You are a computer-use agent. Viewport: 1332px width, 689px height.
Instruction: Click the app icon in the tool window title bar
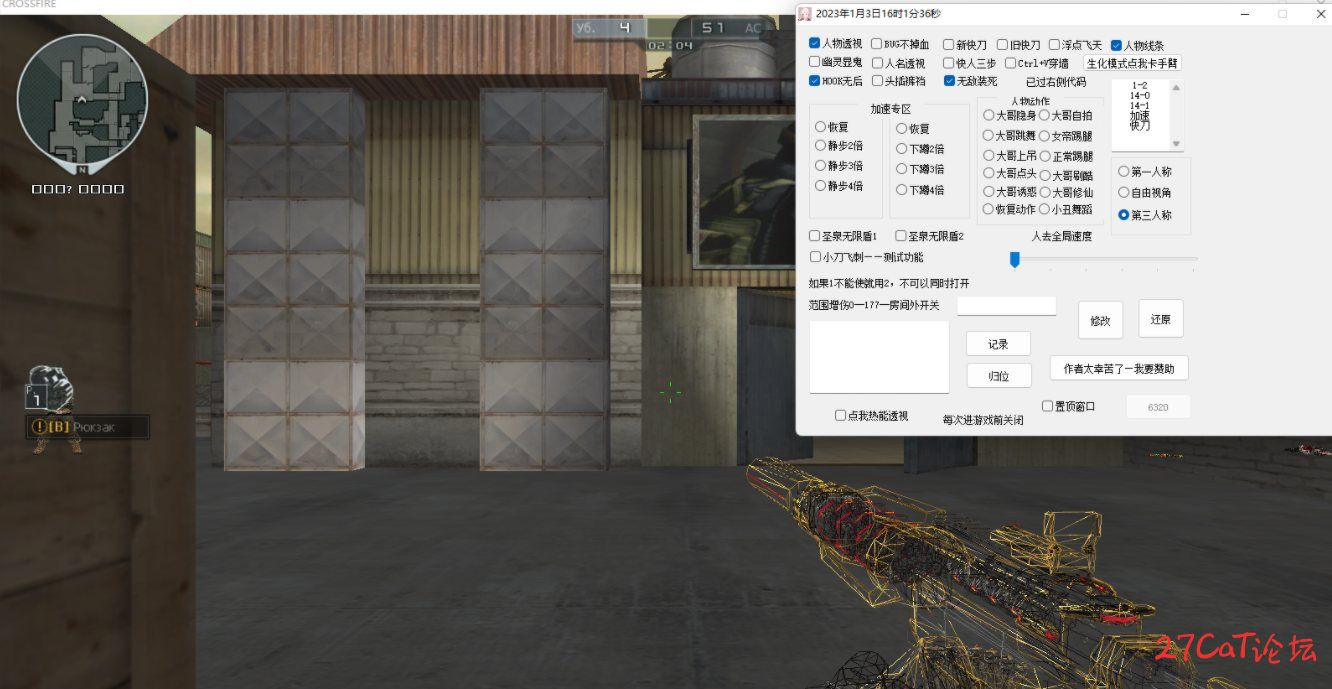pos(804,13)
